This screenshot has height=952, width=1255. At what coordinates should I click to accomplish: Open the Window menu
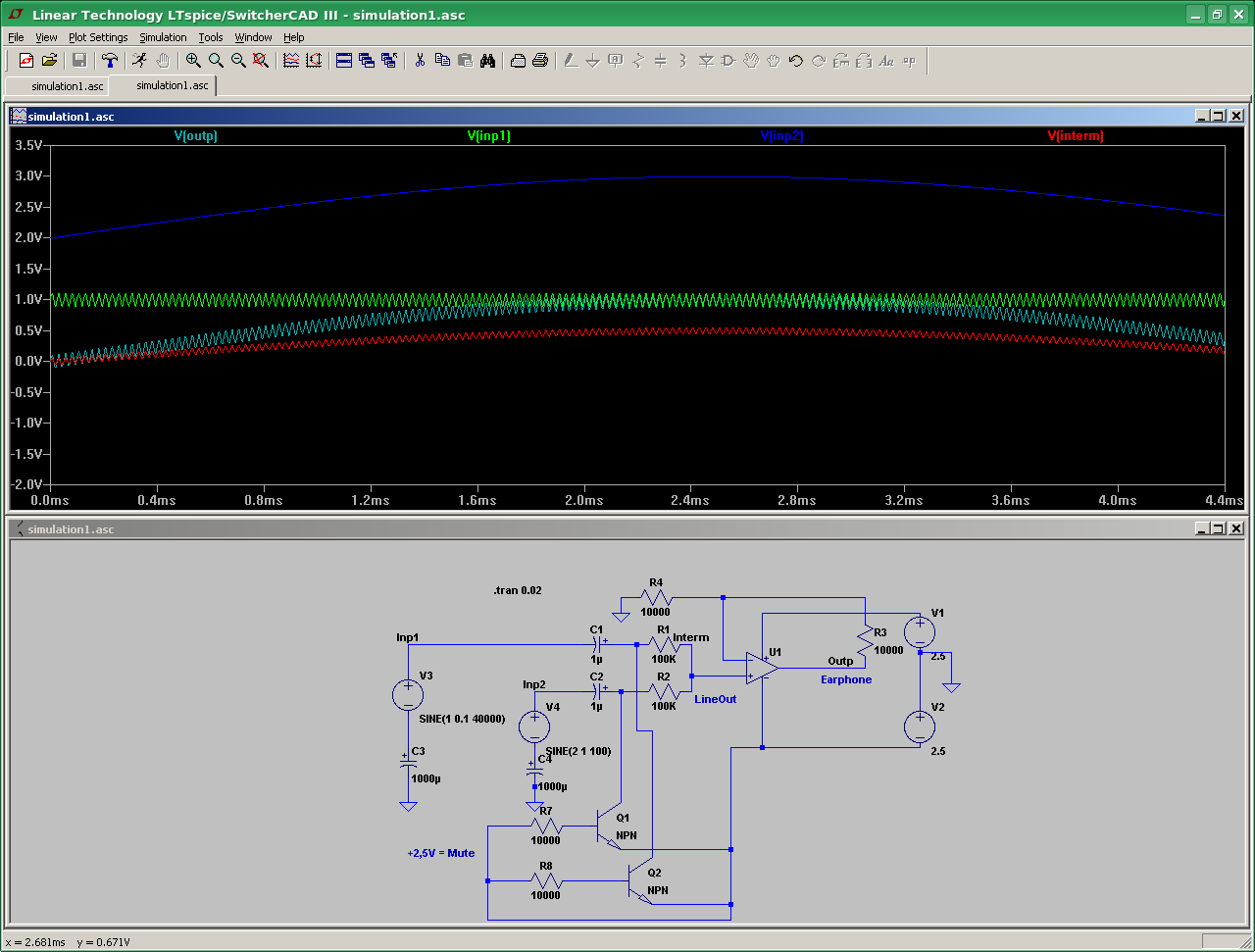tap(253, 37)
